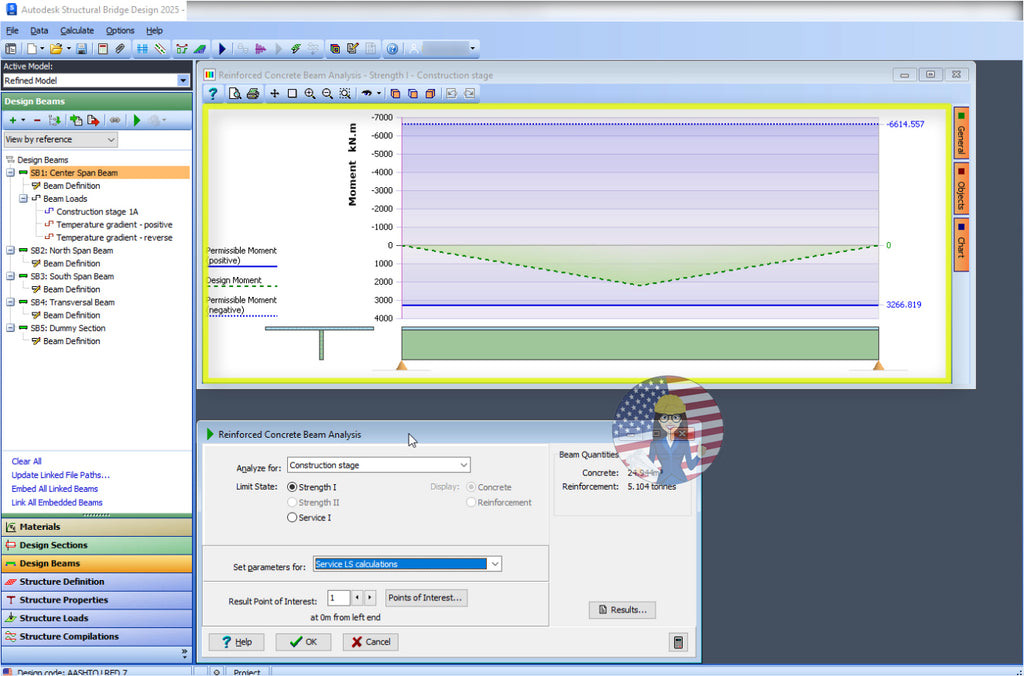Viewport: 1024px width, 676px height.
Task: Select Reinforcement display option
Action: click(x=471, y=502)
